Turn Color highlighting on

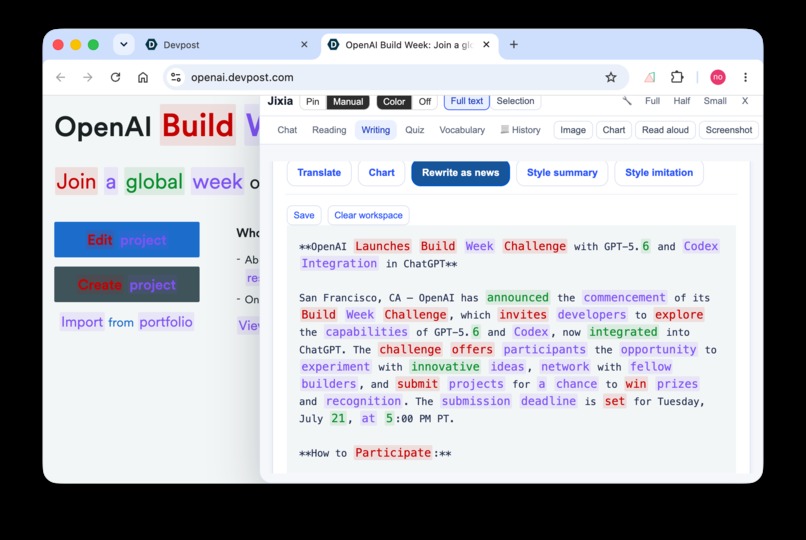pyautogui.click(x=394, y=102)
